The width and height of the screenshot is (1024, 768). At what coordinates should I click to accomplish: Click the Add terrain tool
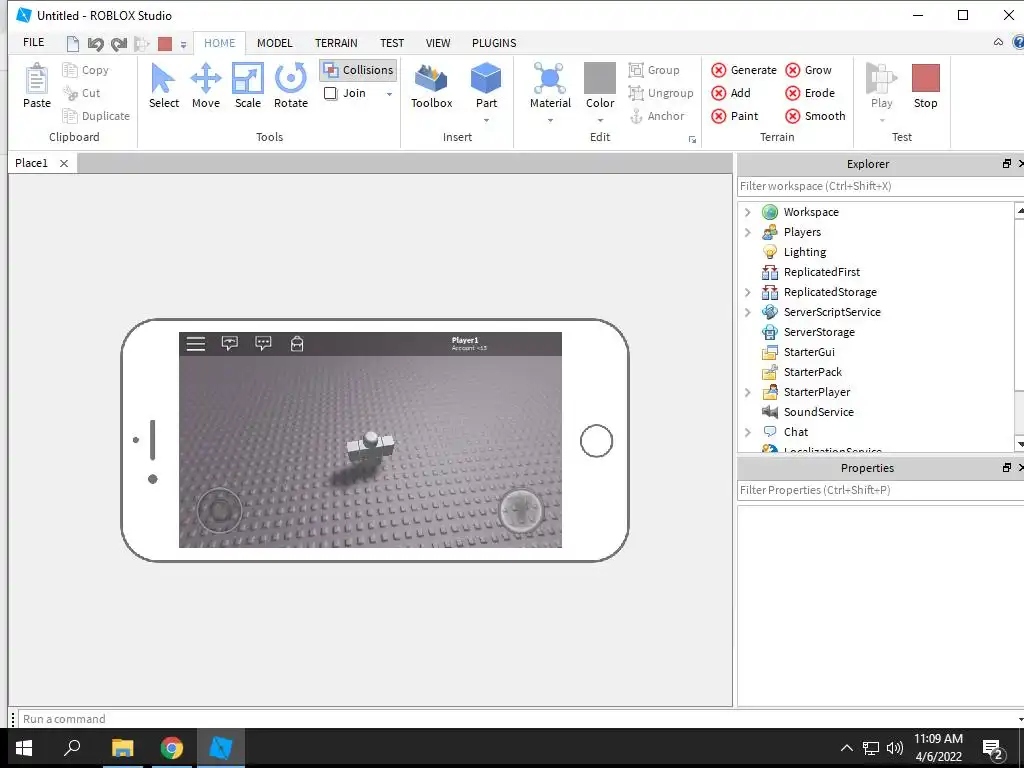tap(731, 93)
